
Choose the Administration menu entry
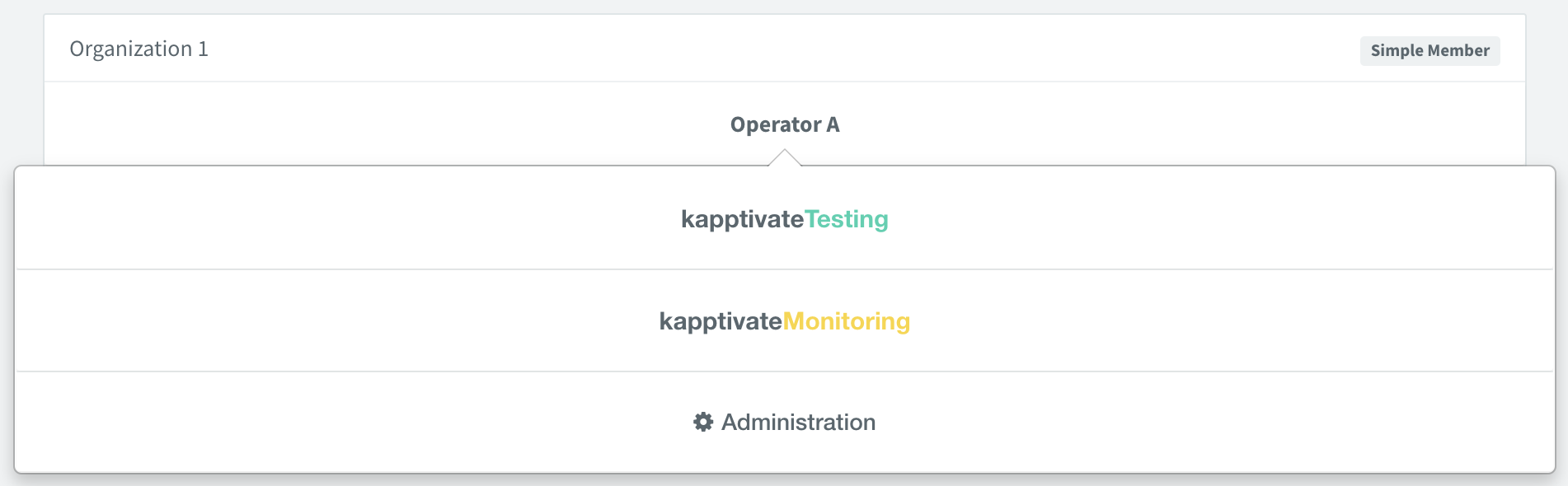[x=784, y=422]
